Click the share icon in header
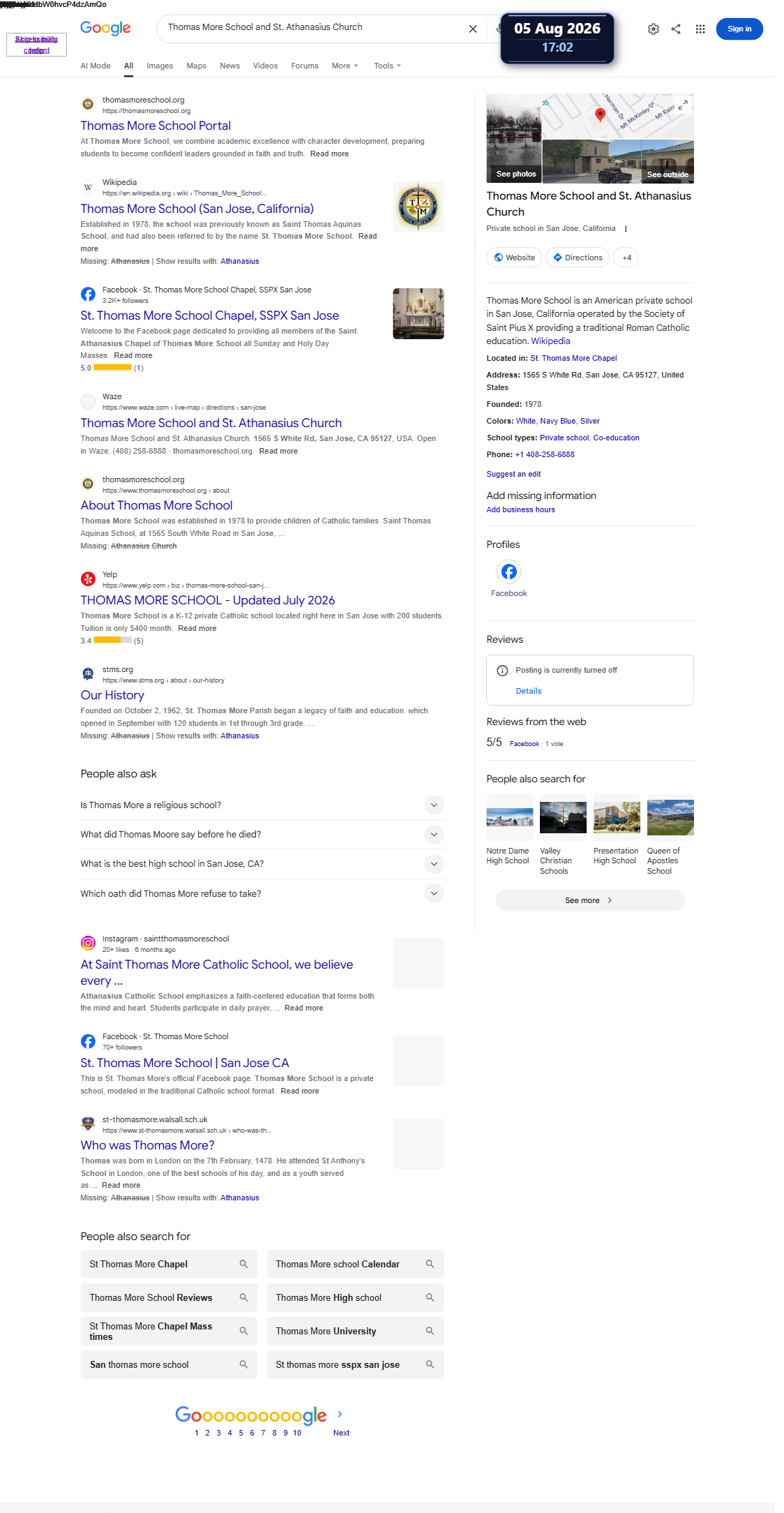This screenshot has height=1513, width=784. pos(676,29)
